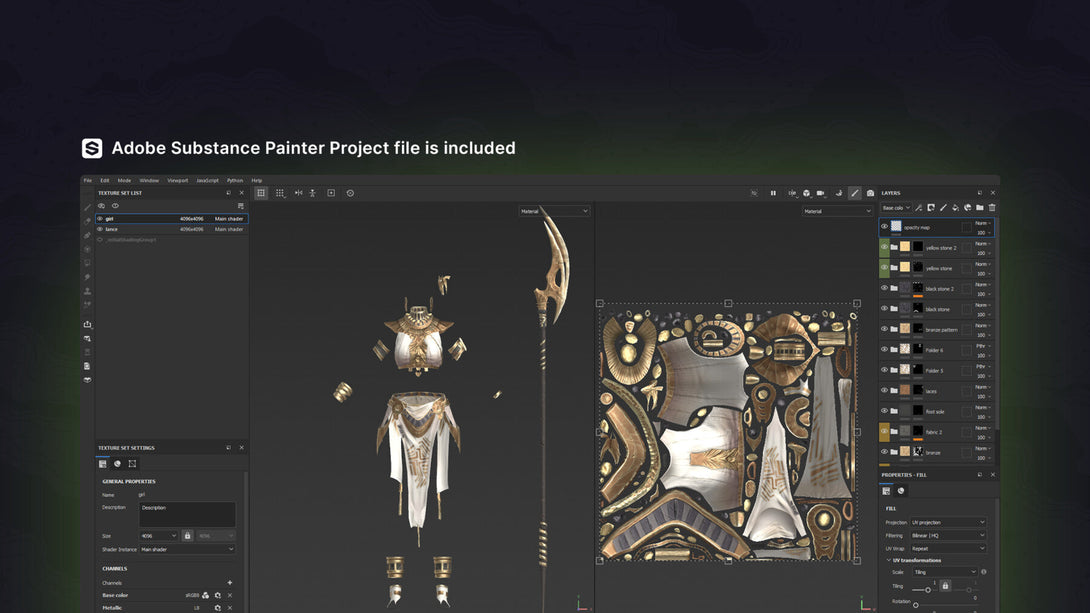Open the Edit menu
This screenshot has height=613, width=1090.
[104, 181]
